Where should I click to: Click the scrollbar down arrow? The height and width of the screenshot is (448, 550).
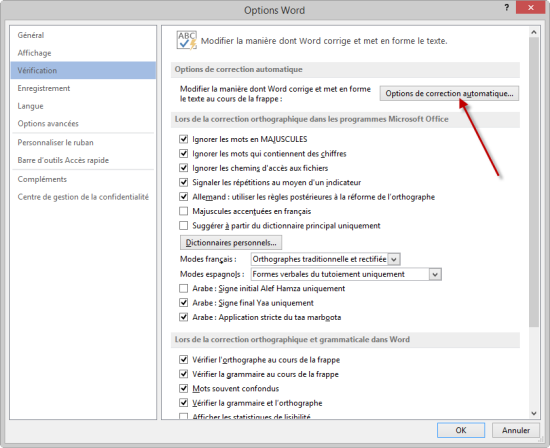(x=534, y=413)
